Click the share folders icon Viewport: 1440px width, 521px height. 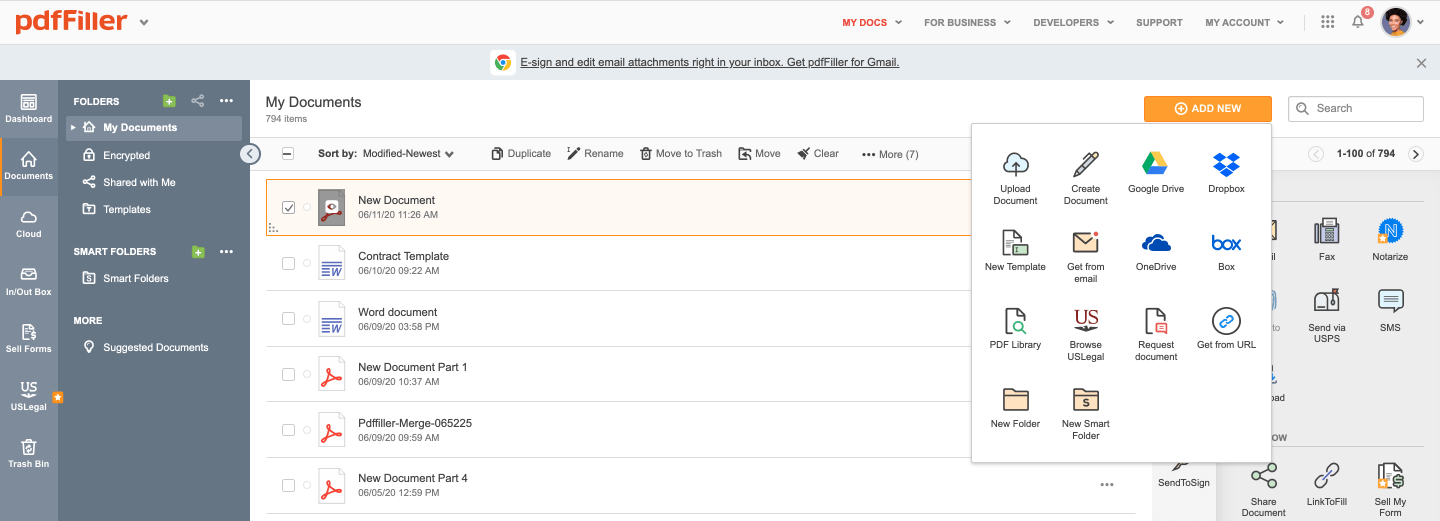[x=198, y=101]
